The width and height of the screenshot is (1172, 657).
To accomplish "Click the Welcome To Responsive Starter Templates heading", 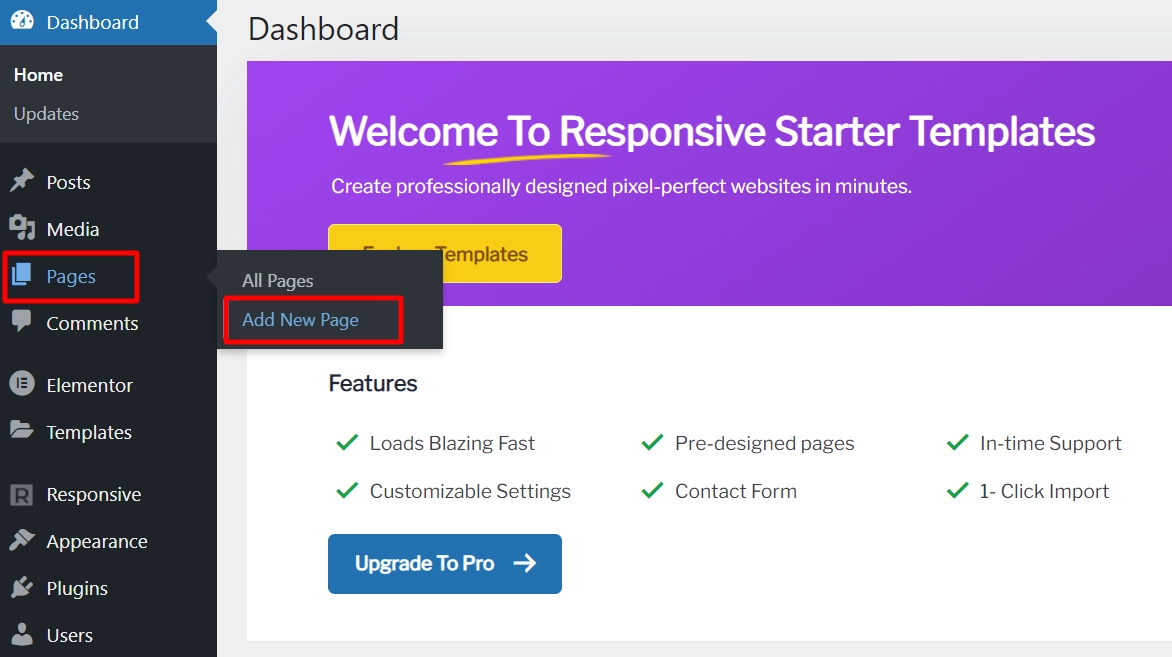I will [712, 132].
